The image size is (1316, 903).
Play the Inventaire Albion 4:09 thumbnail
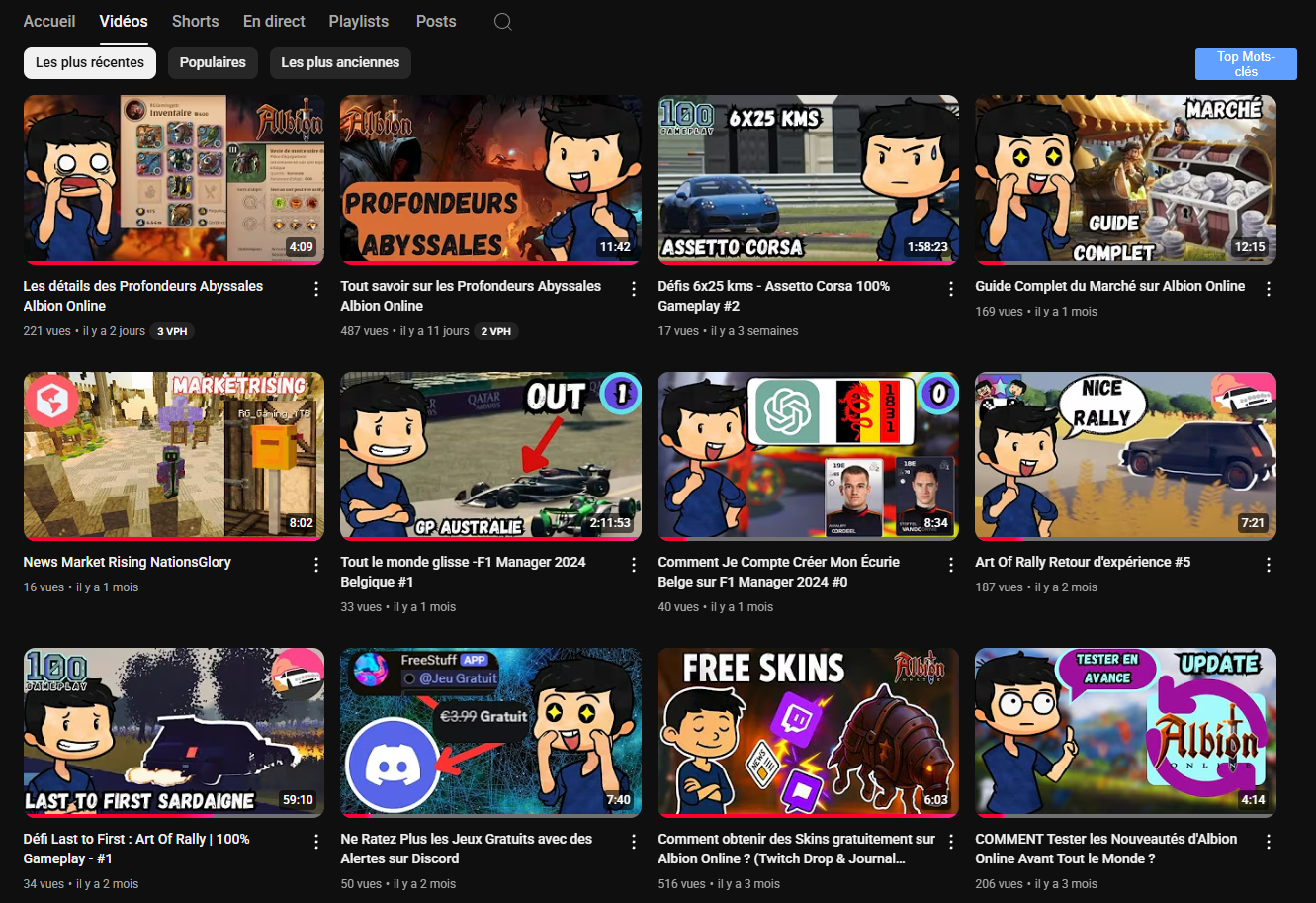tap(173, 180)
